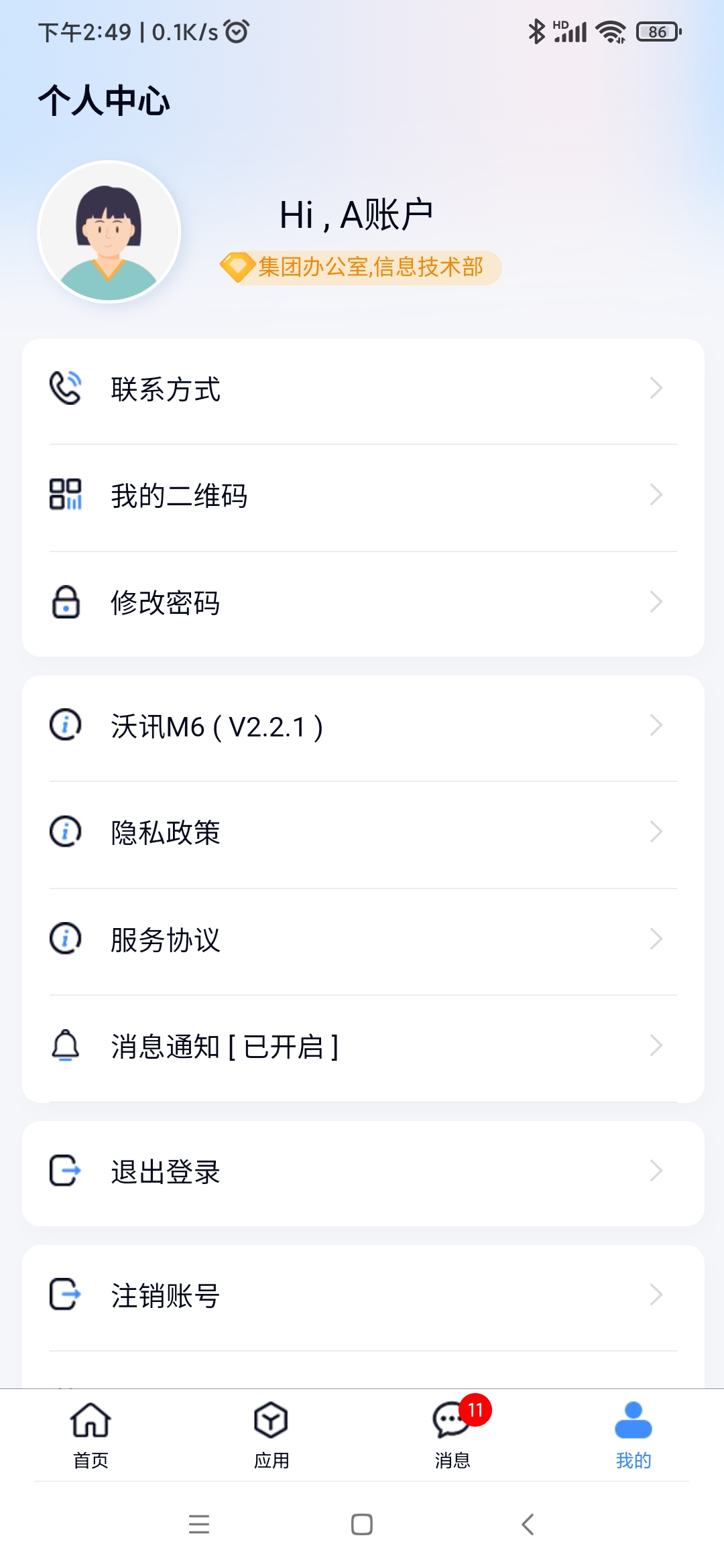Open the QR code icon for 我的二维码
Viewport: 724px width, 1568px height.
pyautogui.click(x=66, y=495)
